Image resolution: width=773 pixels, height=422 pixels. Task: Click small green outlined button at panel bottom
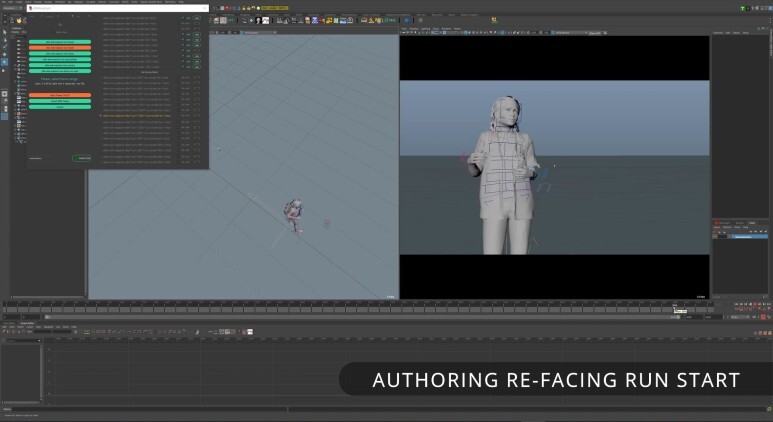point(82,158)
